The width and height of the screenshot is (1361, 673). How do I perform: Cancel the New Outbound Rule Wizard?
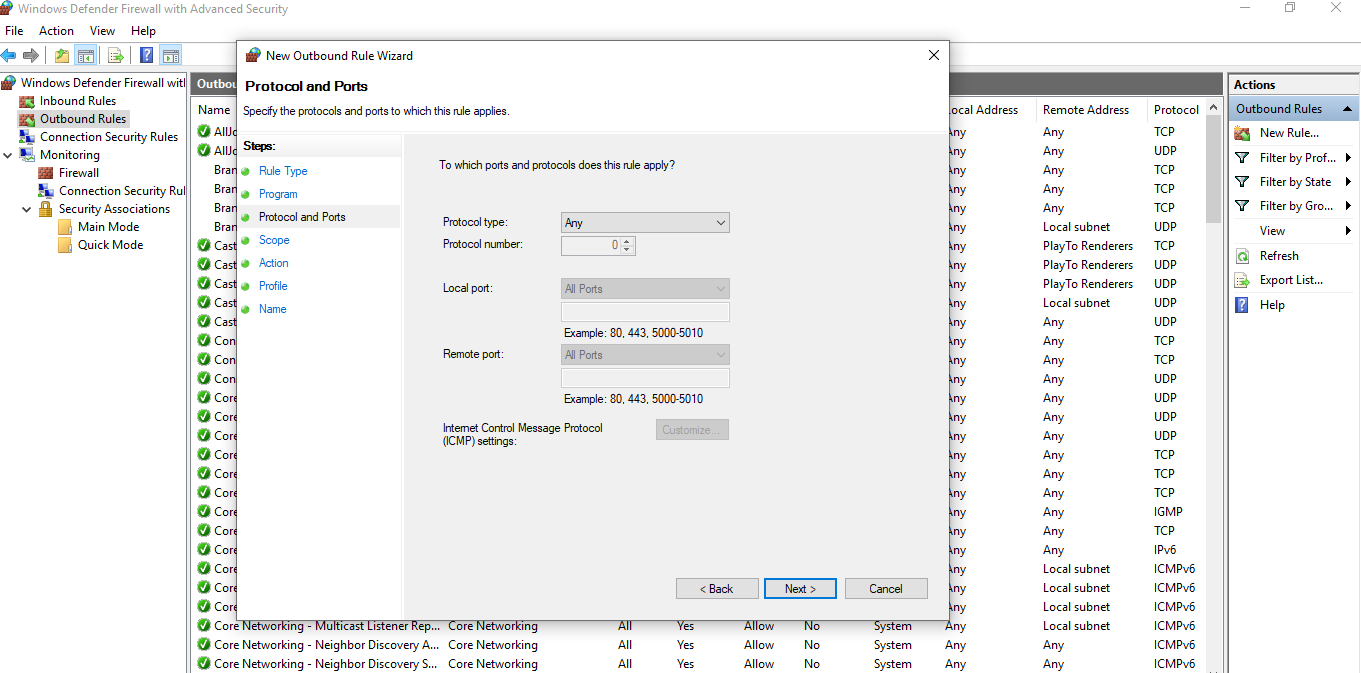click(886, 588)
